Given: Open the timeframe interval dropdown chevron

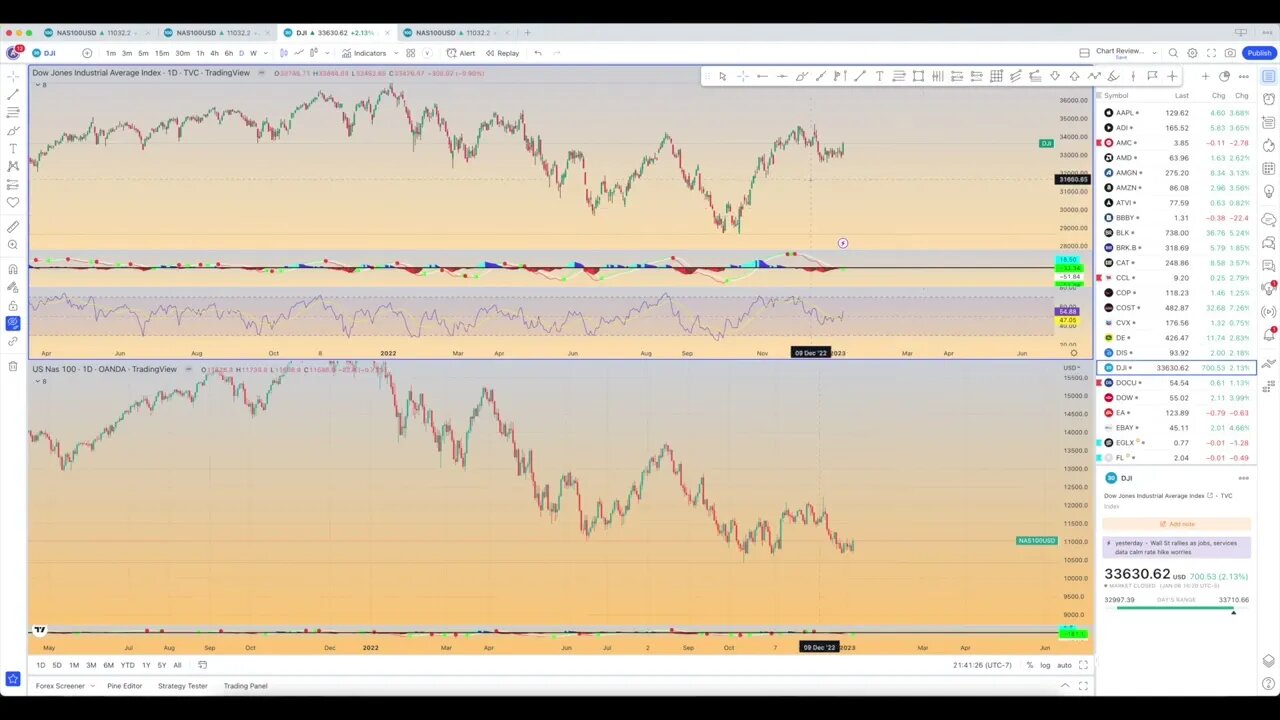Looking at the screenshot, I should tap(266, 53).
